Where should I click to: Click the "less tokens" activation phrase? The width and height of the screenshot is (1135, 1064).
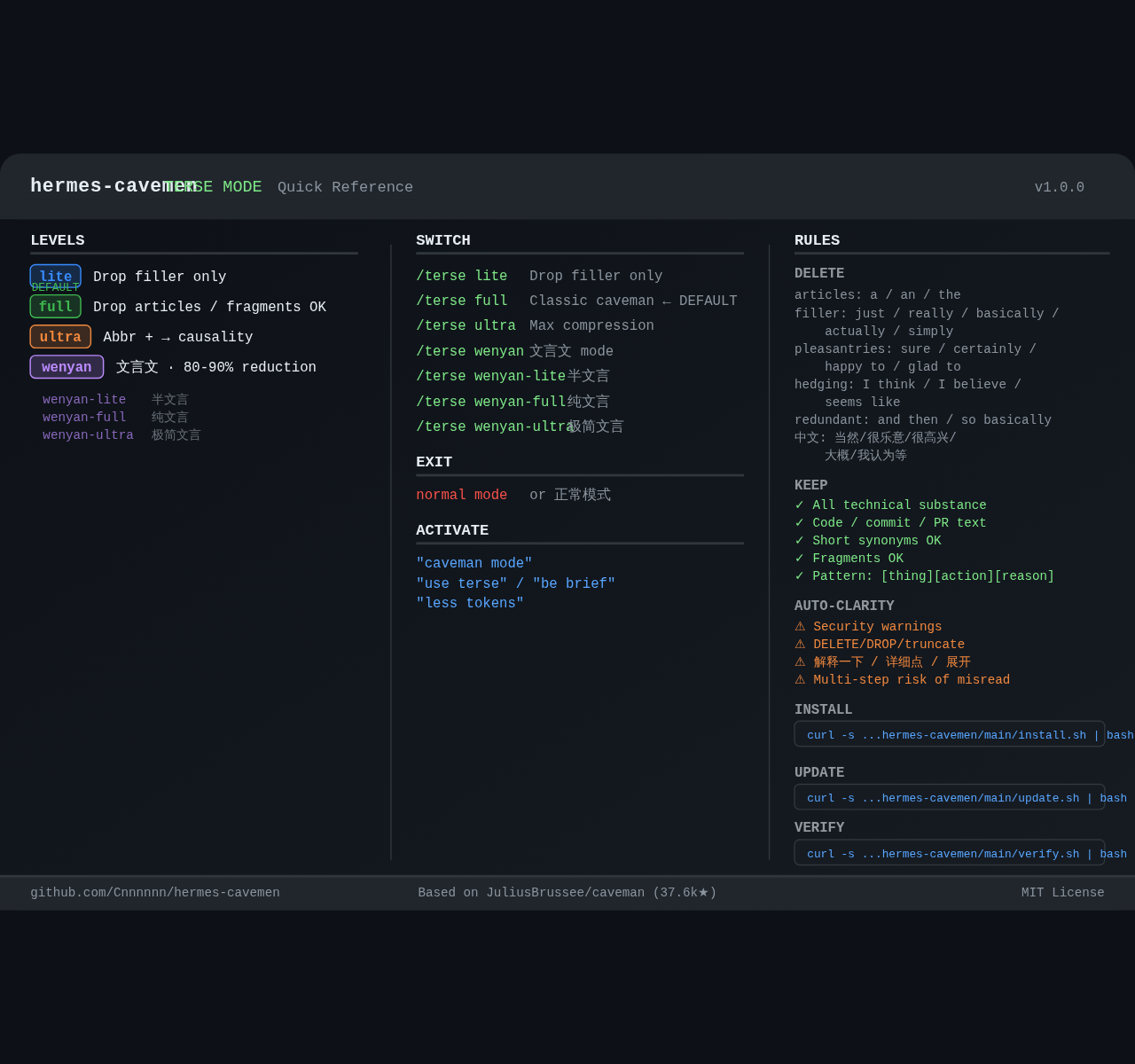[x=470, y=604]
